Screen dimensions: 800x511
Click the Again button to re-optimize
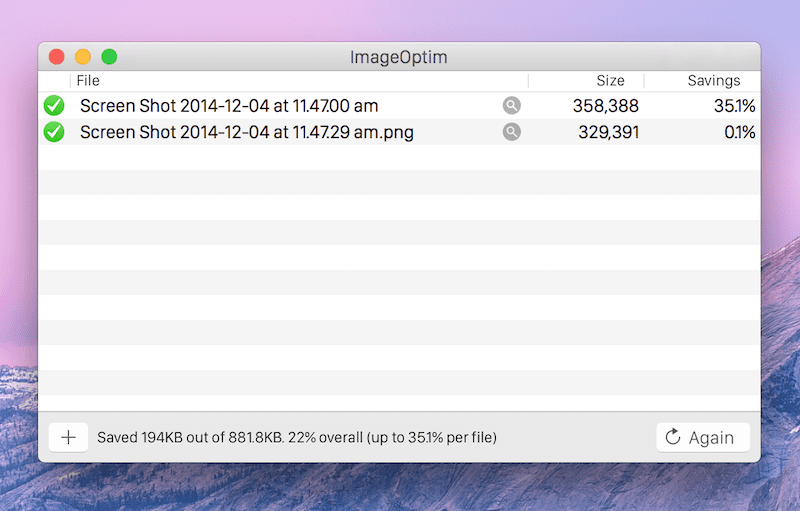click(703, 437)
